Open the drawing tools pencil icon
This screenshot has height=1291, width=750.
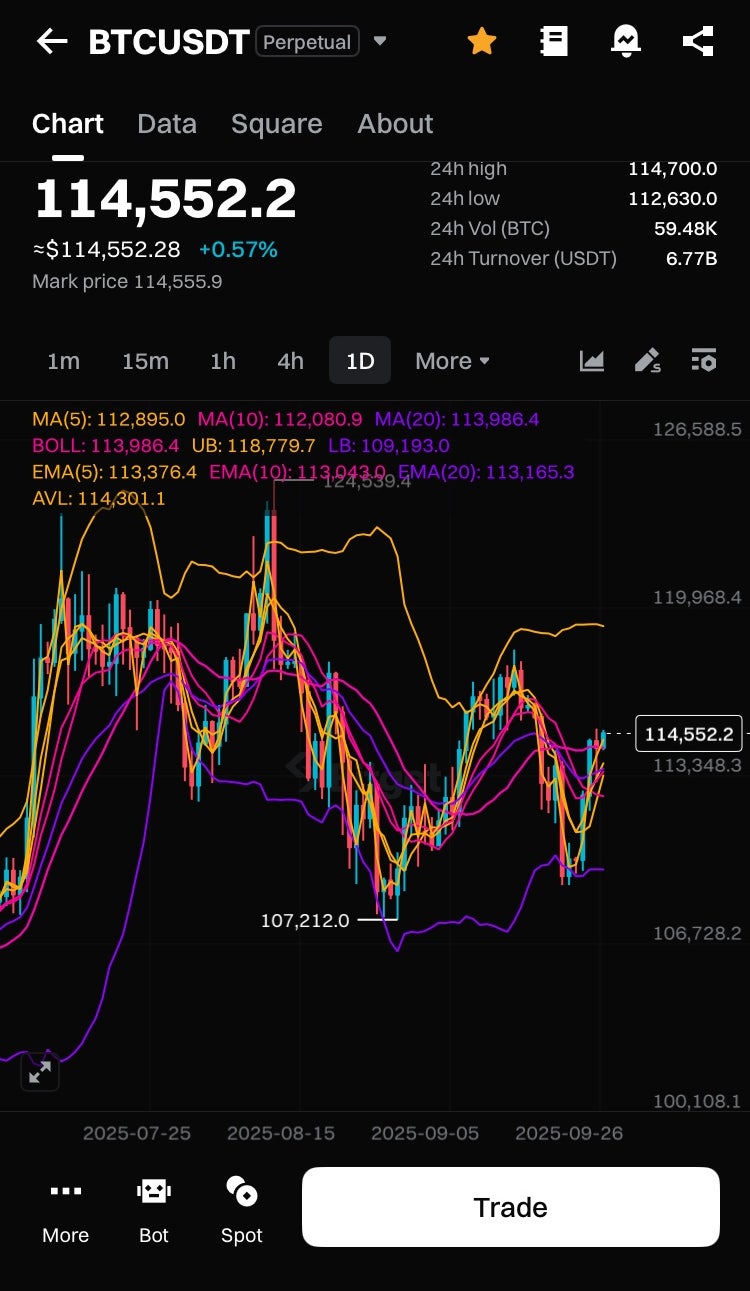648,361
